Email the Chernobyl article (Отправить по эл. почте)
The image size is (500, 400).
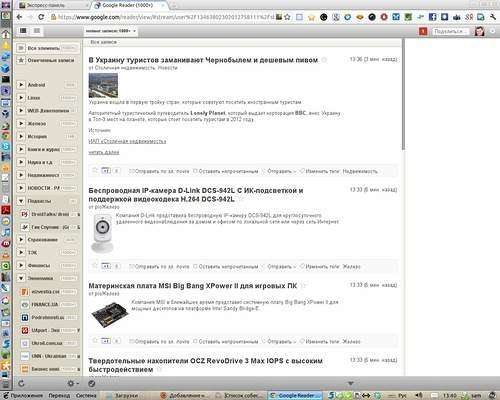159,171
